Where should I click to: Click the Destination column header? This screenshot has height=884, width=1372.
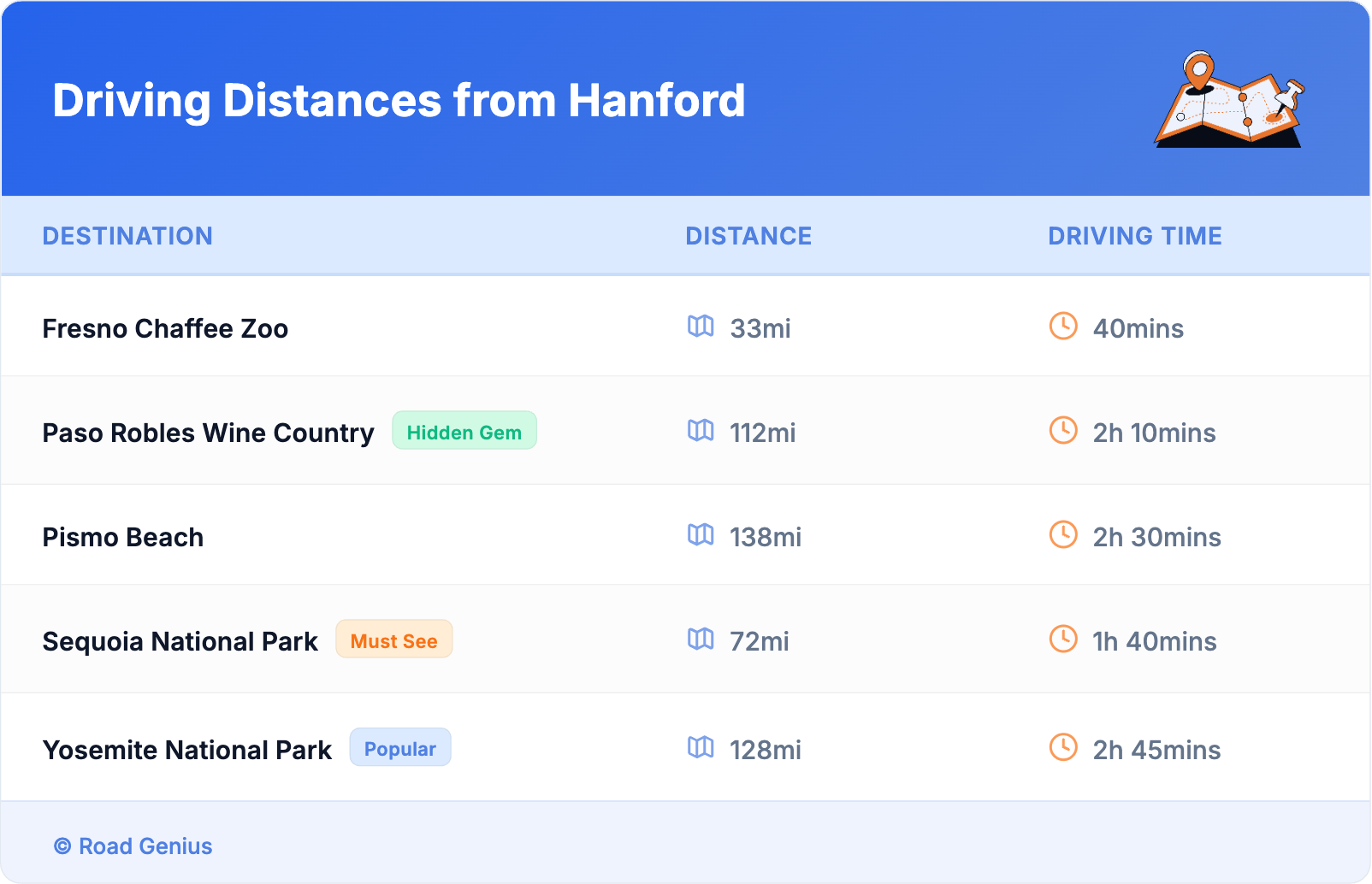click(x=127, y=236)
